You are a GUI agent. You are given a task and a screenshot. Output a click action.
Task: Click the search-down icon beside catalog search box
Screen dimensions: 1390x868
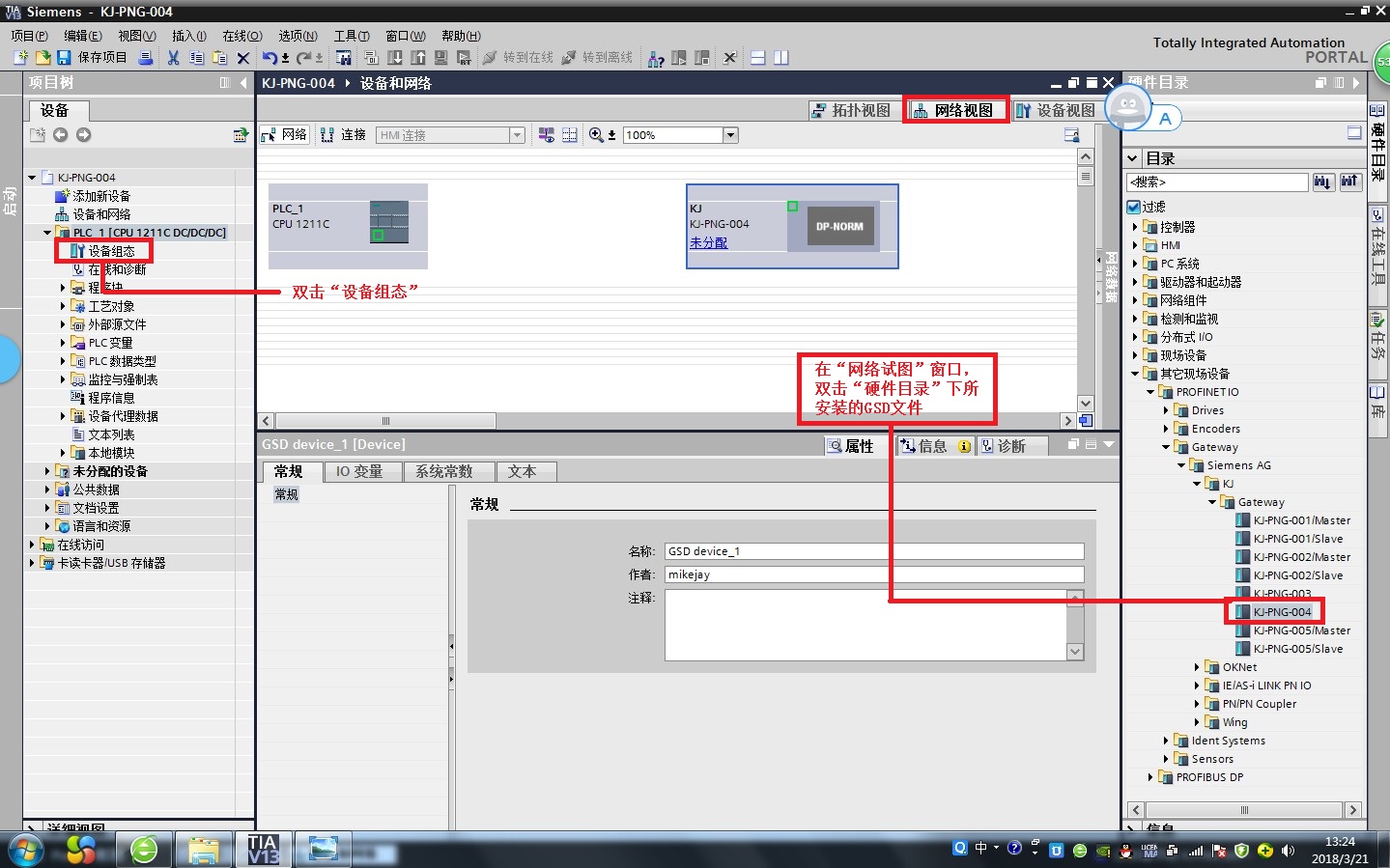1322,182
